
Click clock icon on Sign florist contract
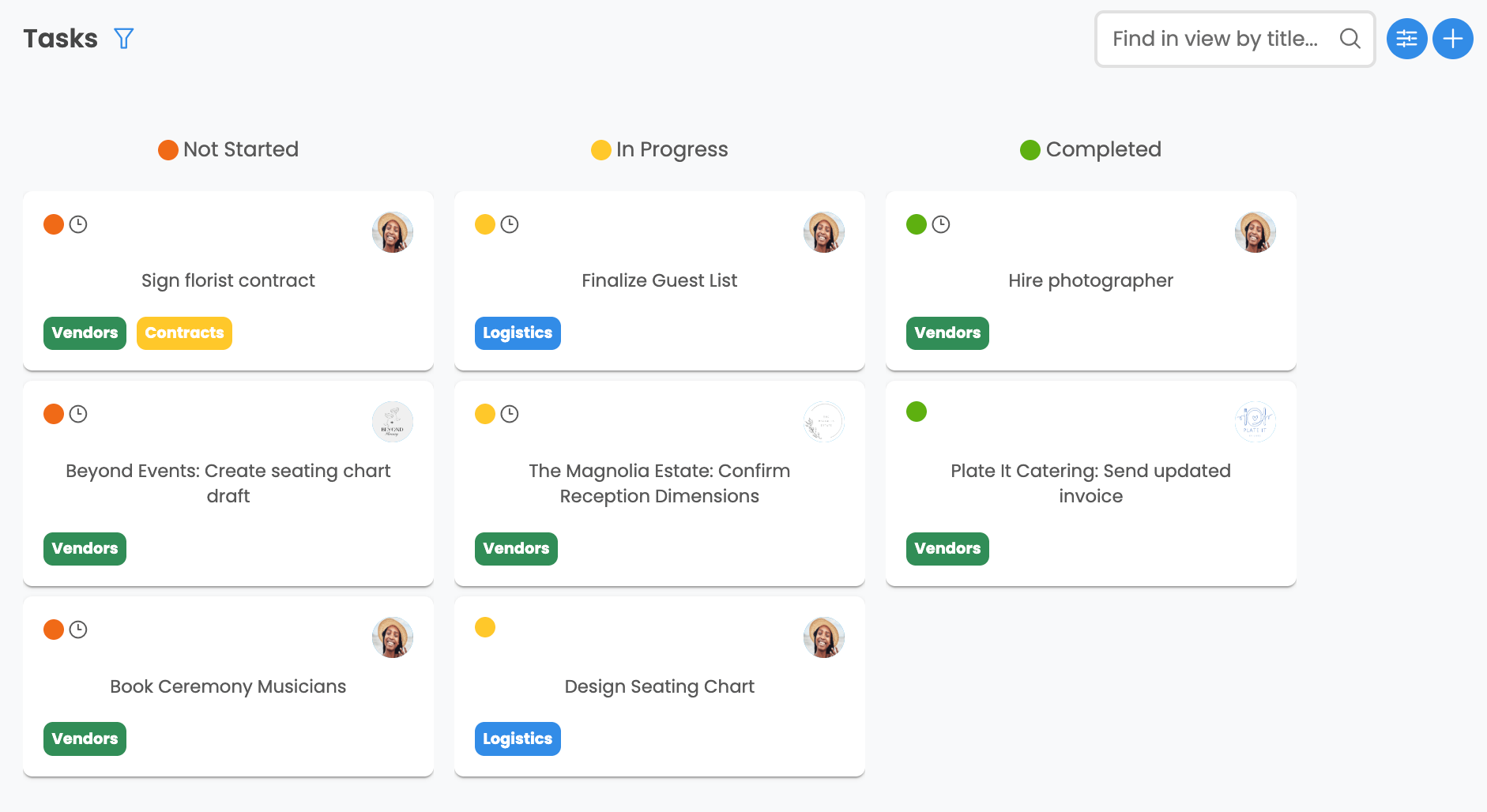coord(78,224)
